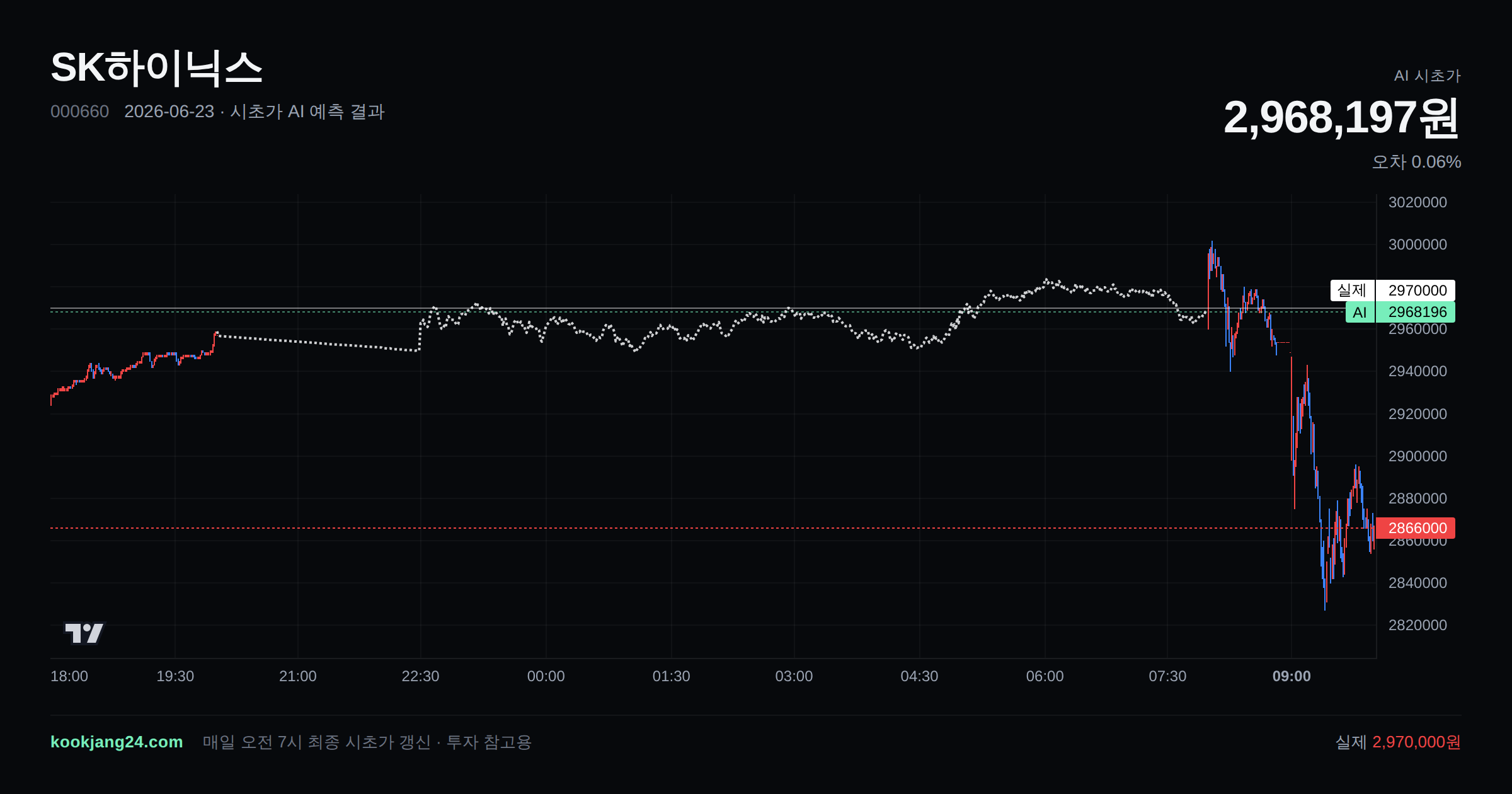Click the 06:00 time axis label
The width and height of the screenshot is (1512, 794).
pos(1045,676)
